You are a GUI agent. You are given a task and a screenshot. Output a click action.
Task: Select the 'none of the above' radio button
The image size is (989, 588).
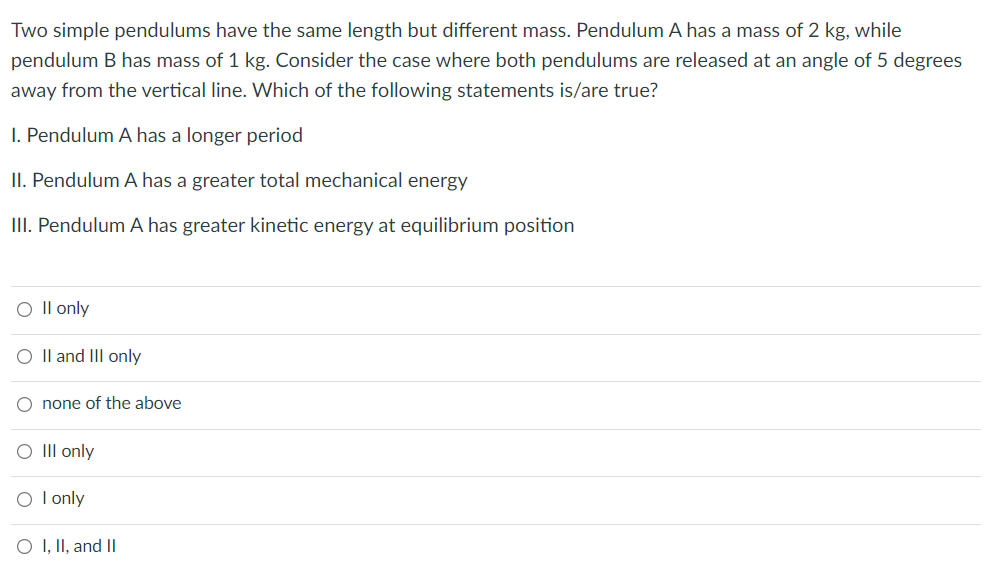click(x=23, y=404)
